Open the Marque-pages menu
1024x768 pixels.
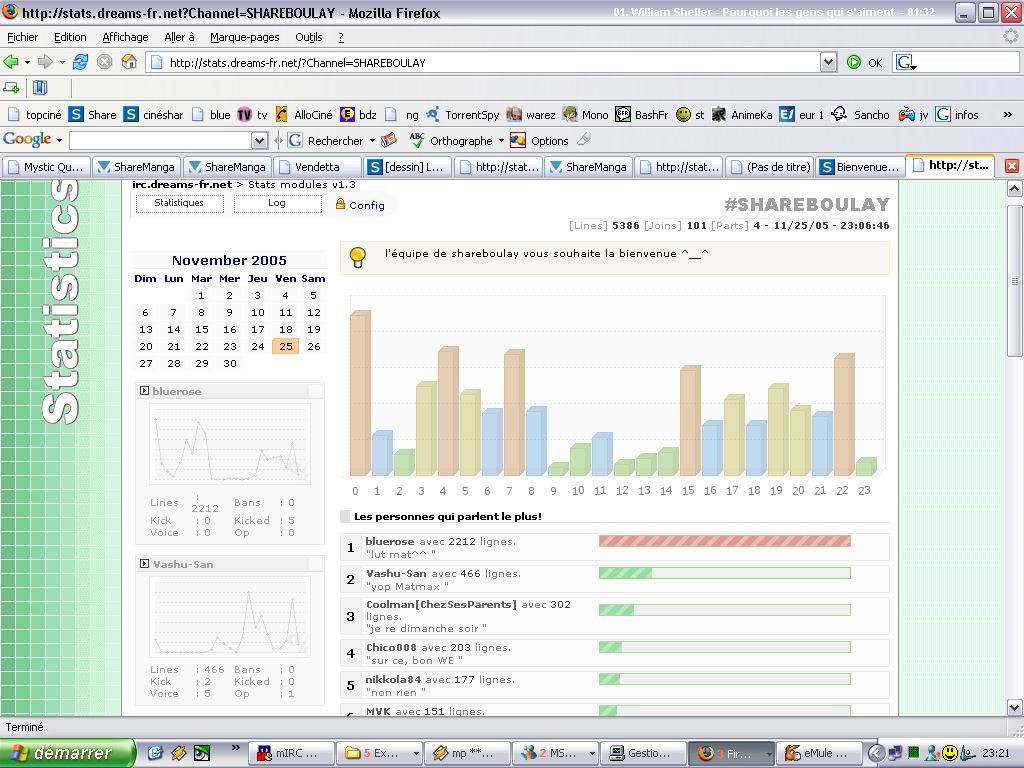click(x=245, y=37)
